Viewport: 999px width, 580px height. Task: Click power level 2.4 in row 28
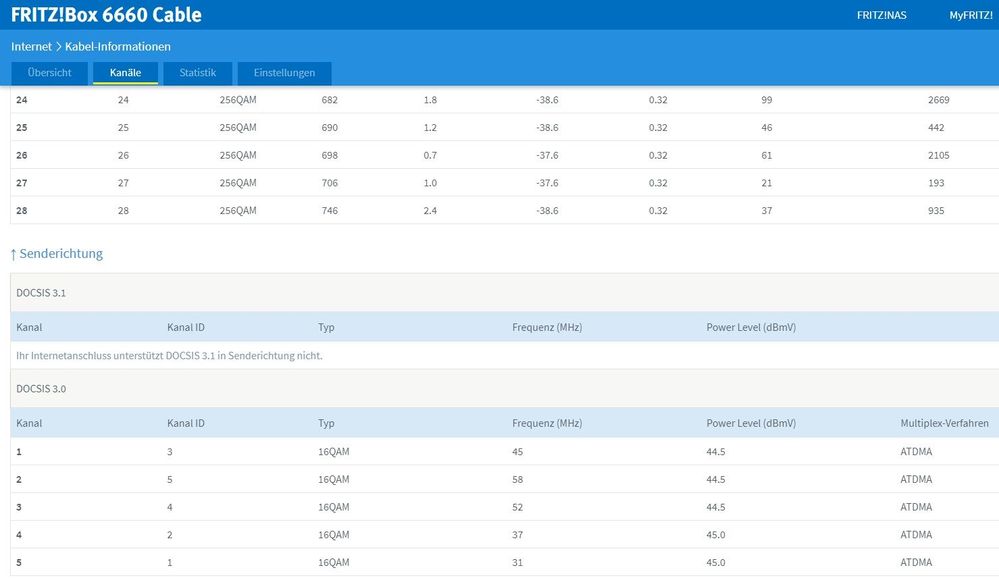(430, 211)
